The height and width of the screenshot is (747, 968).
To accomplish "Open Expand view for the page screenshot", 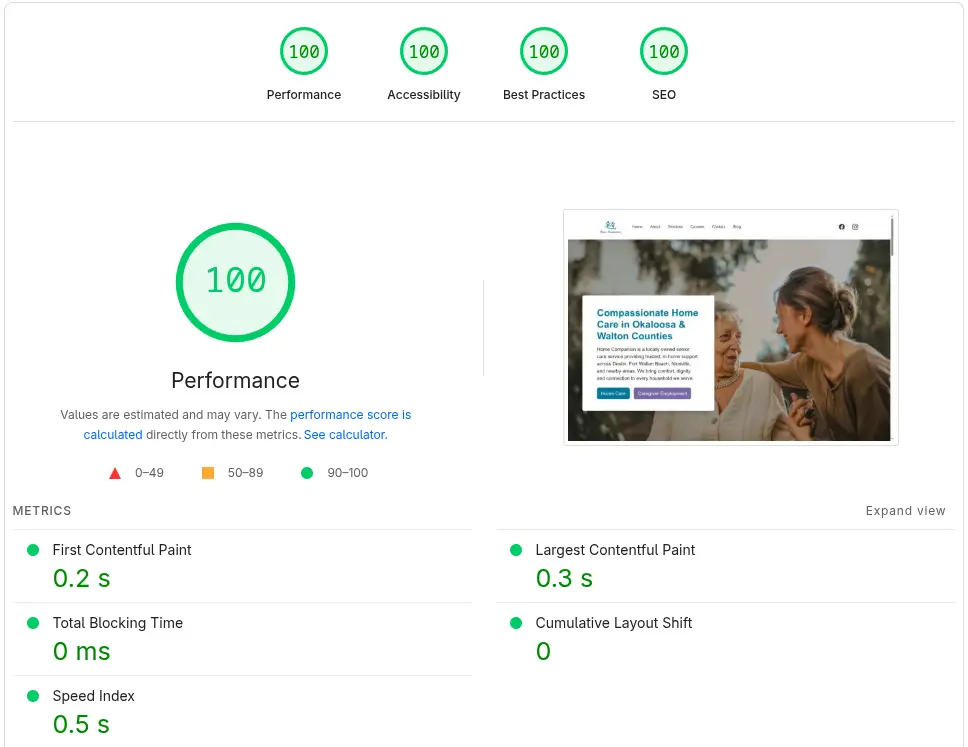I will pos(905,510).
